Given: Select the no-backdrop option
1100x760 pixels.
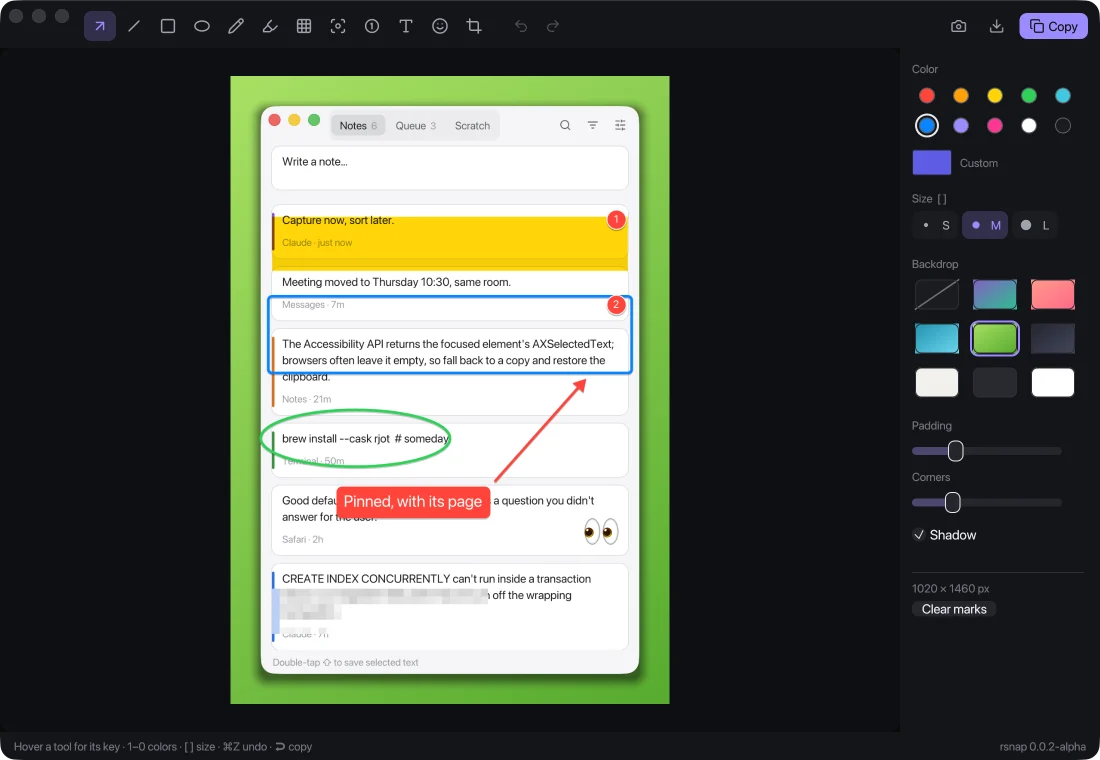Looking at the screenshot, I should [x=937, y=295].
